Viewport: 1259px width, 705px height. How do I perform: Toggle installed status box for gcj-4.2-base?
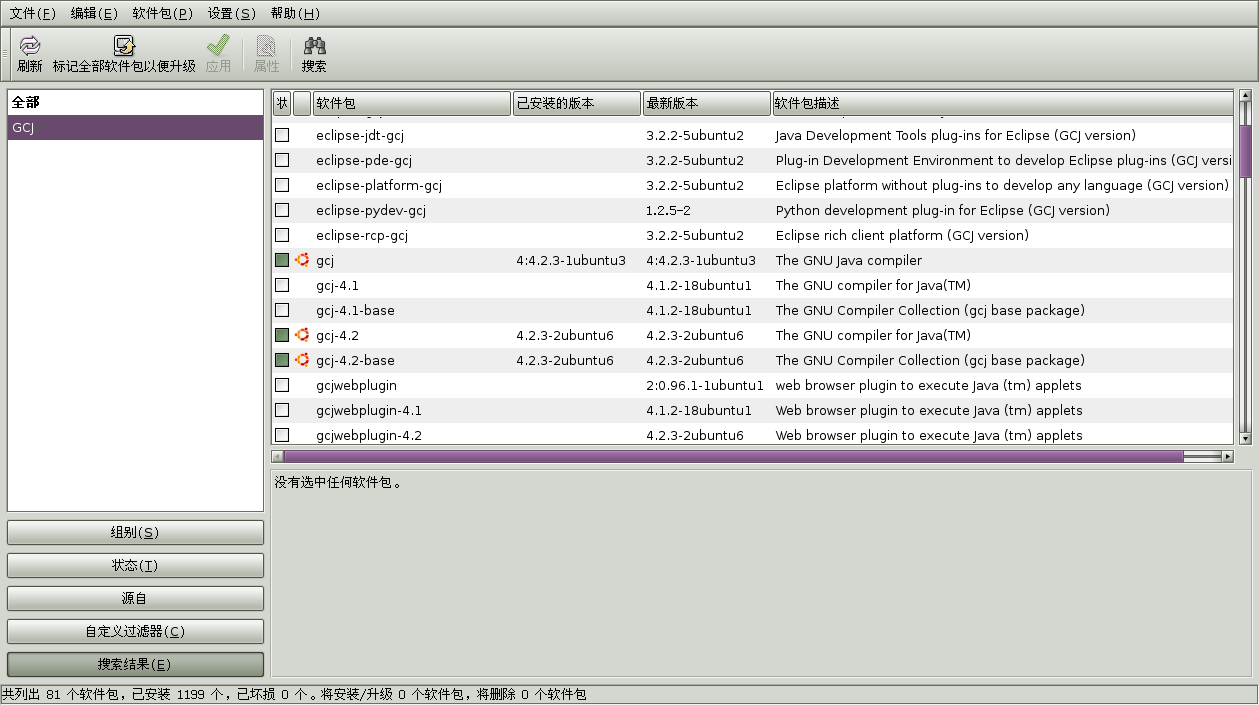tap(282, 360)
